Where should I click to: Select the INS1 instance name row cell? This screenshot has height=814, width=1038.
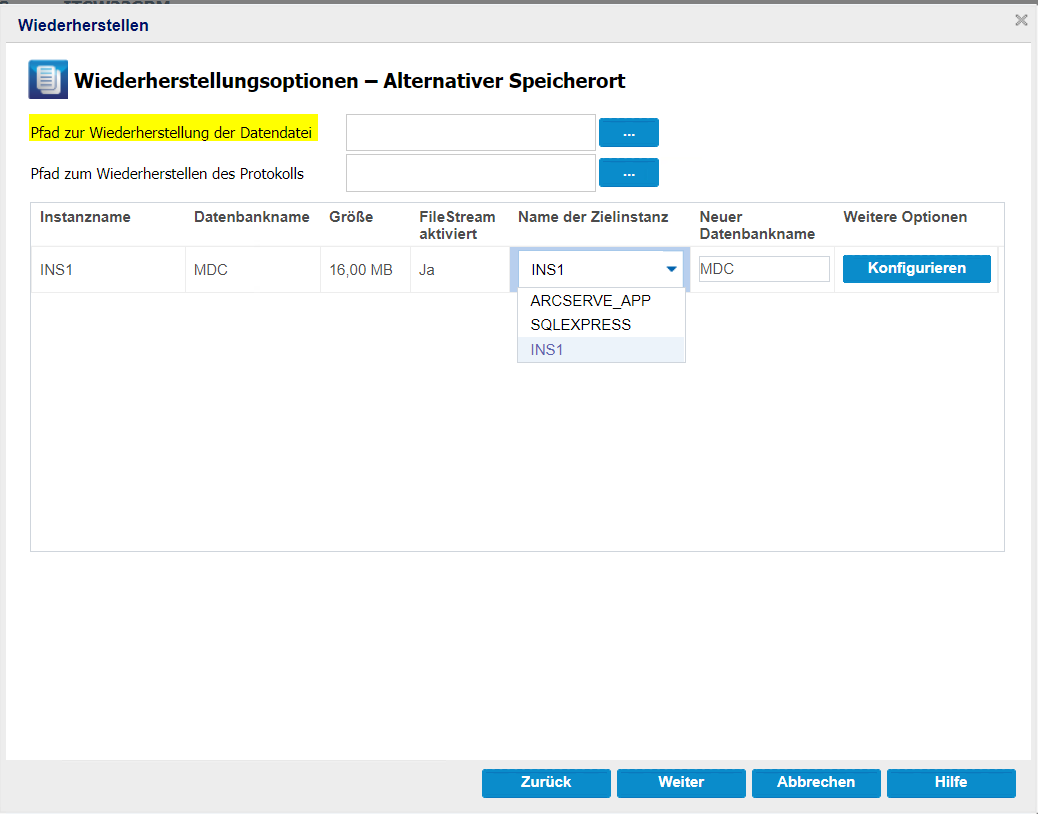[57, 269]
